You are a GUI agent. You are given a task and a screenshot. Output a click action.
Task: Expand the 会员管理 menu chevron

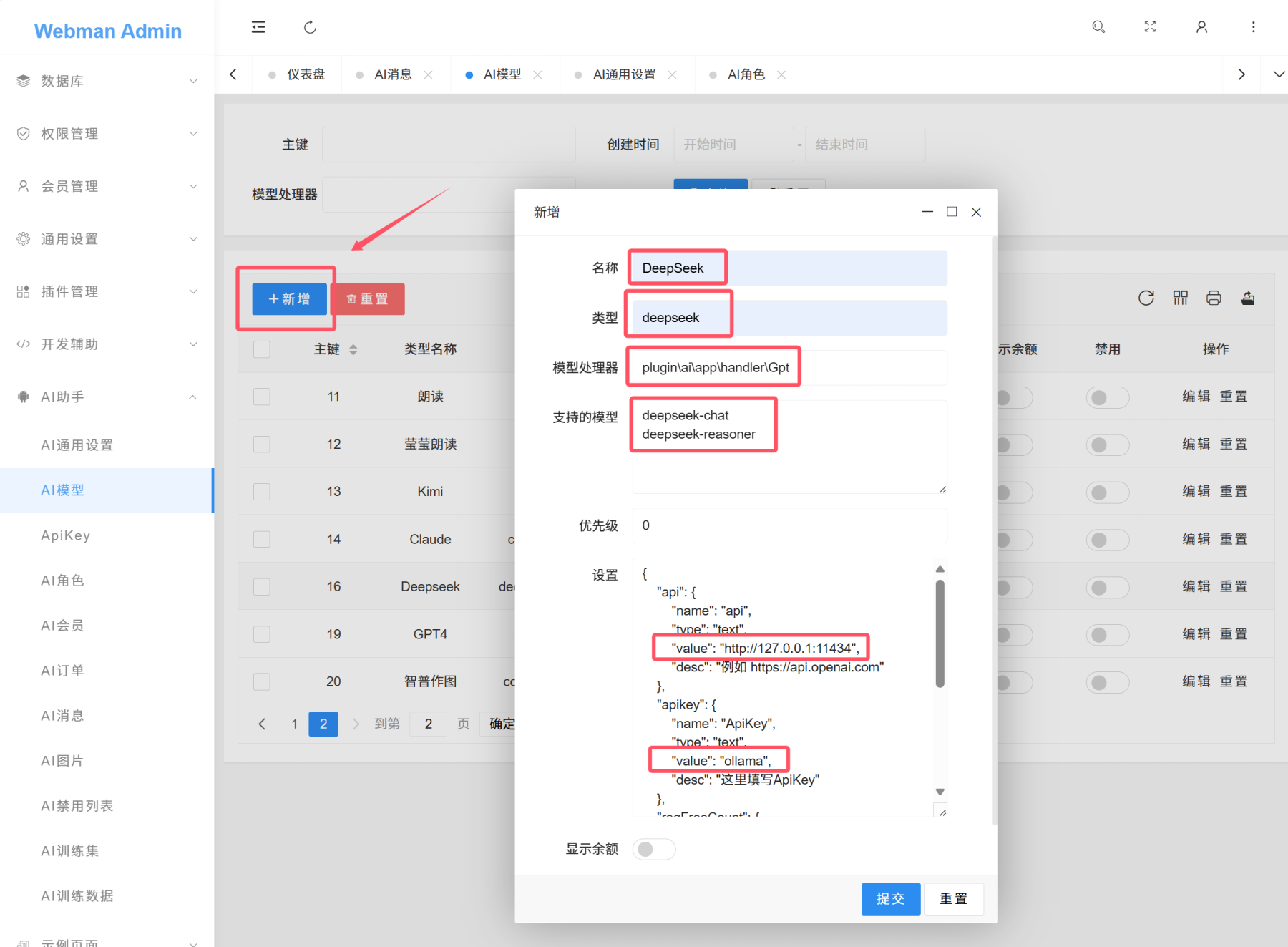[x=193, y=186]
